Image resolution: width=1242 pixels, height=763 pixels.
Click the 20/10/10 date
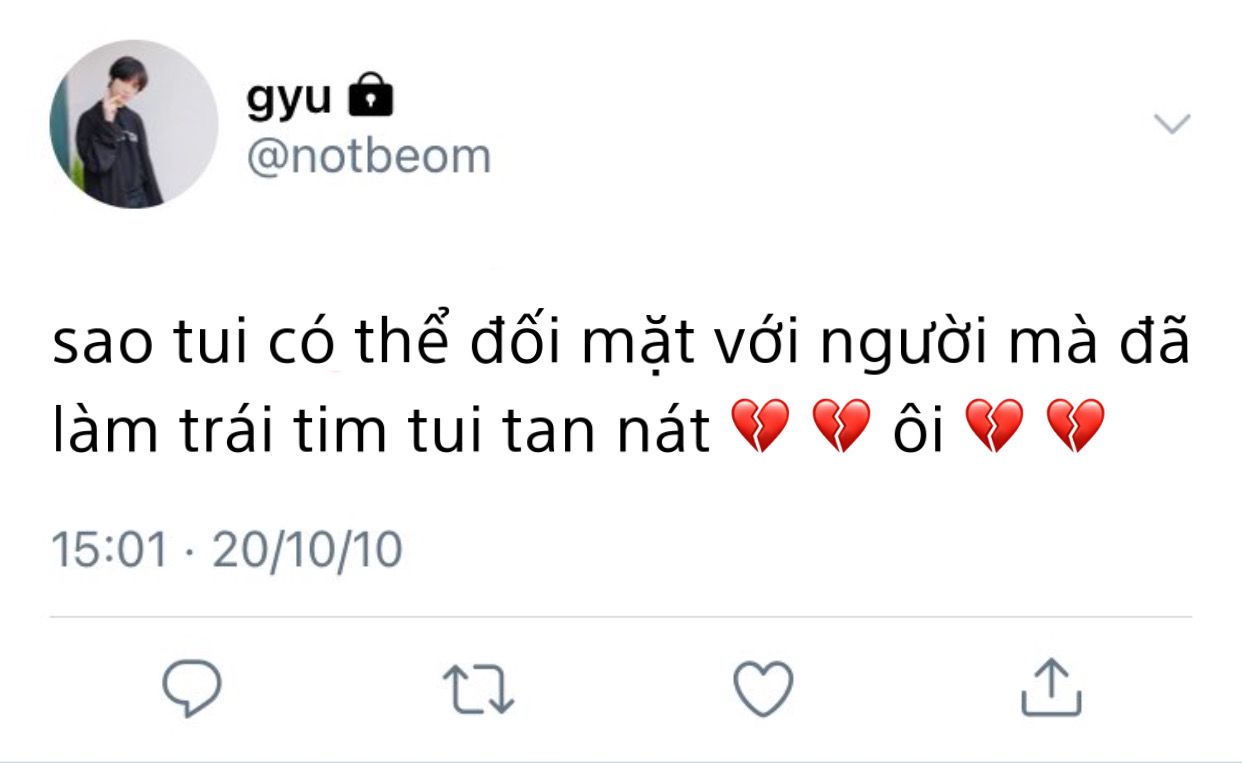307,550
